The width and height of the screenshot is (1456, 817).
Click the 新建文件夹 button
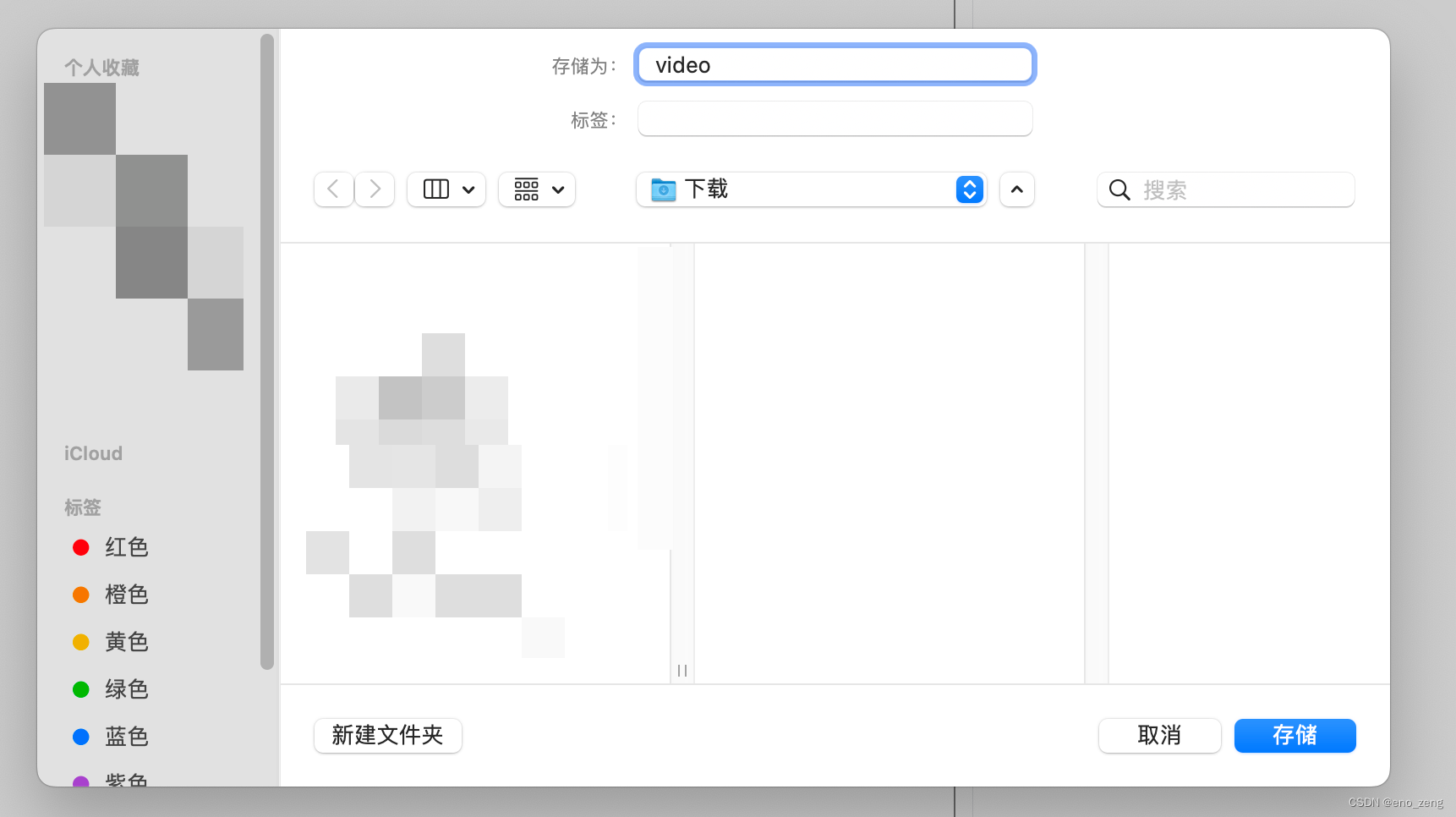[x=388, y=736]
